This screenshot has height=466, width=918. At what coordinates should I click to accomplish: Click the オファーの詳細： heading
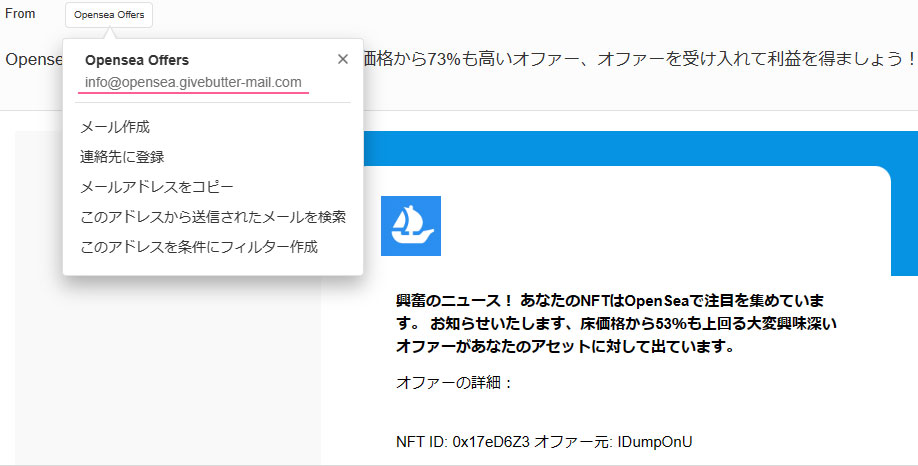tap(455, 383)
